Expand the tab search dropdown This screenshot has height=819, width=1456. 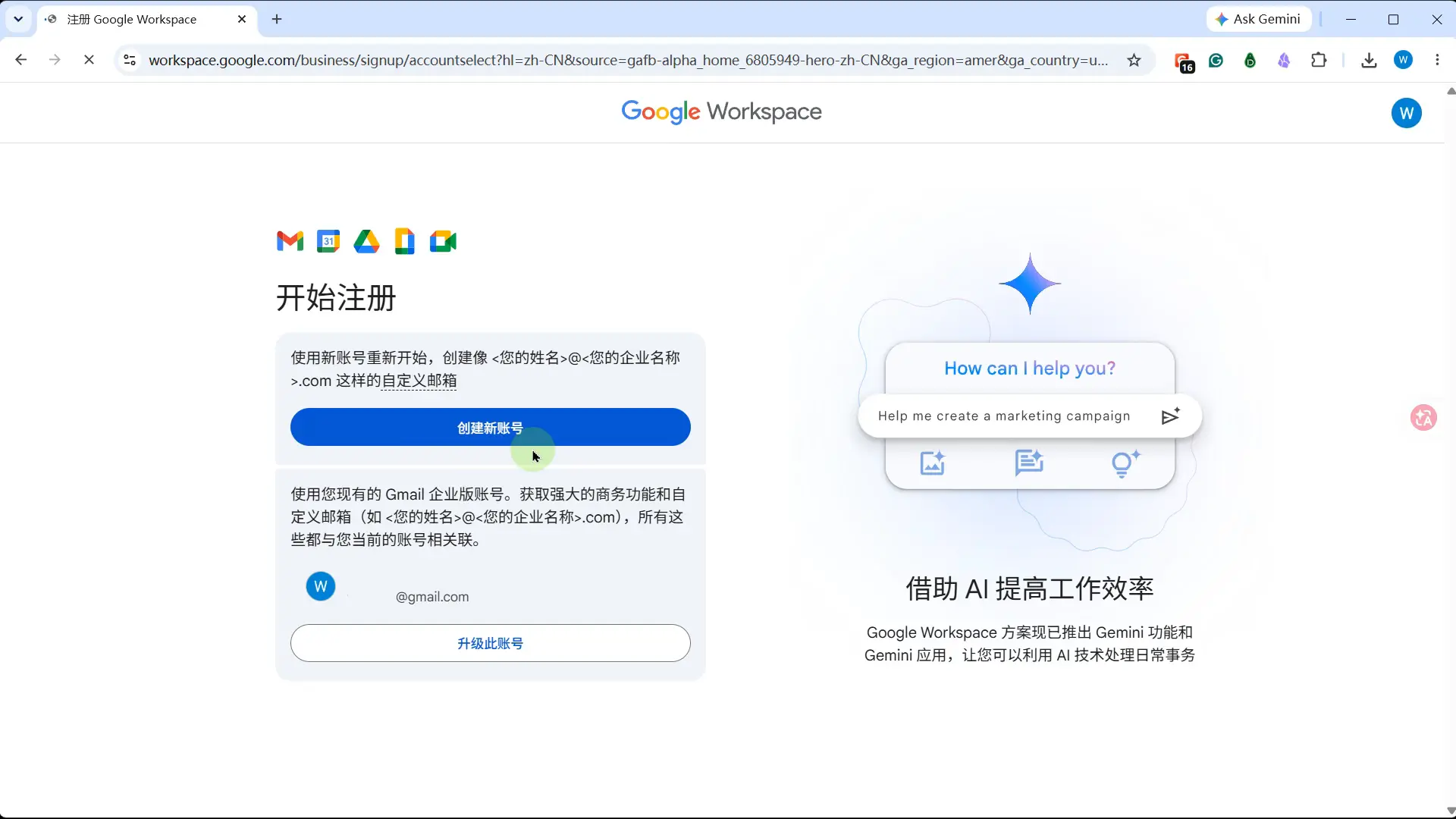point(18,19)
